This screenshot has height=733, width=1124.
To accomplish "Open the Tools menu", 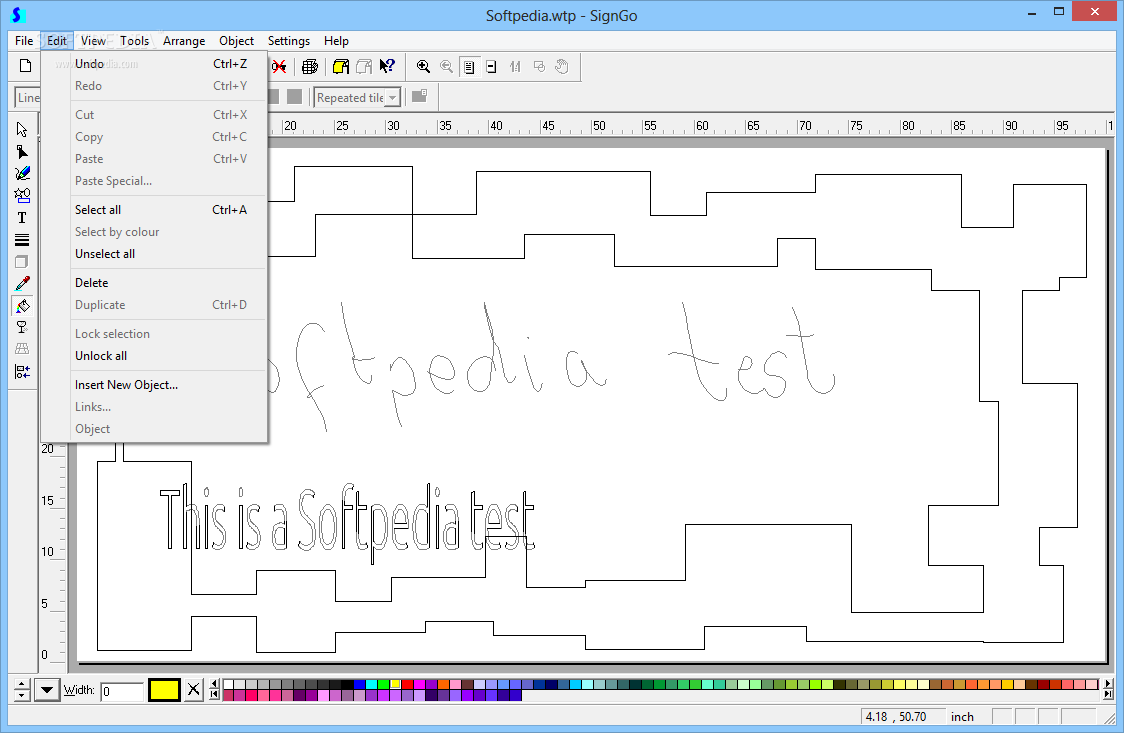I will pos(135,41).
